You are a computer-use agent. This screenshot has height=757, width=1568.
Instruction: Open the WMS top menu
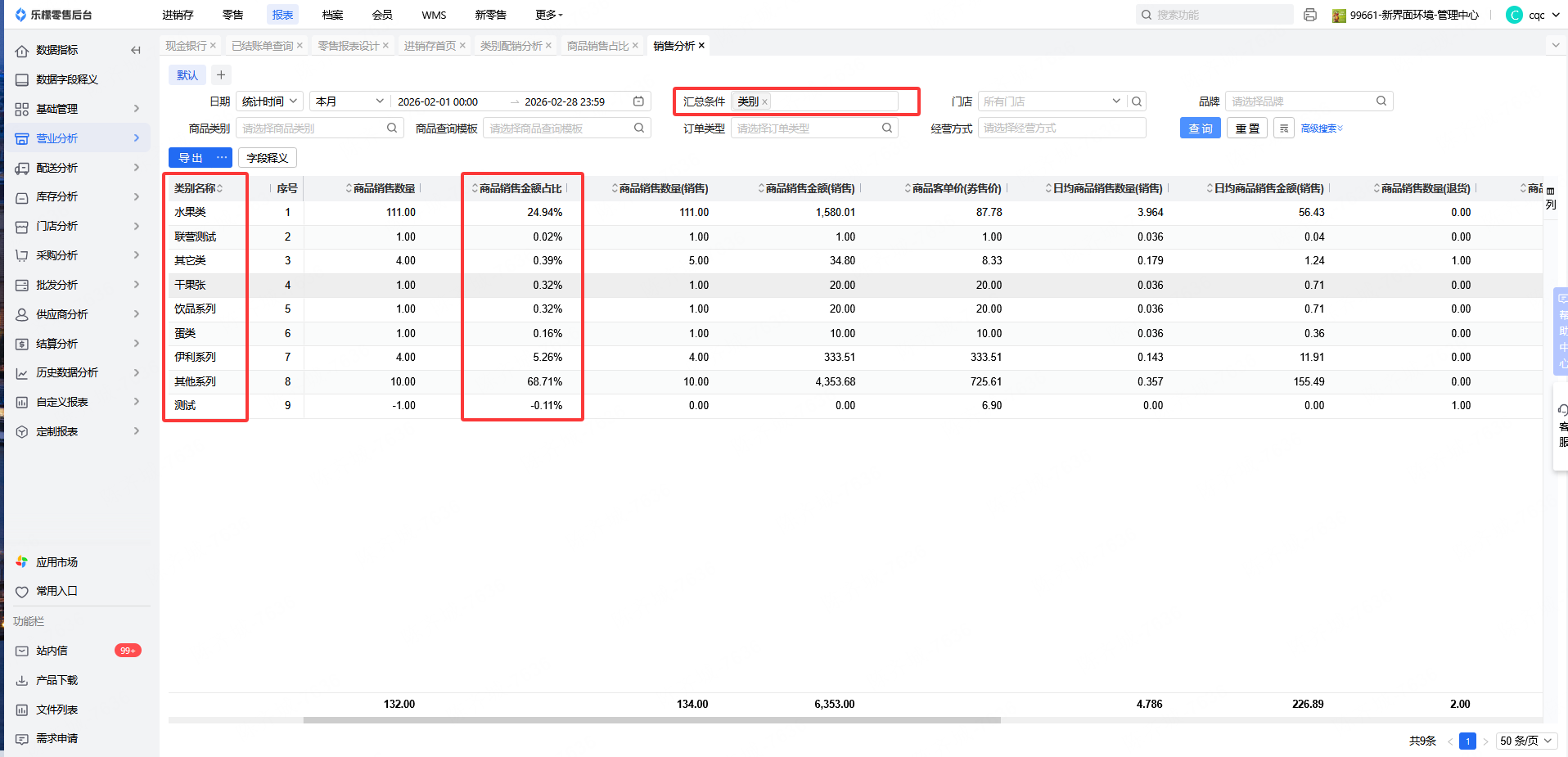tap(434, 15)
